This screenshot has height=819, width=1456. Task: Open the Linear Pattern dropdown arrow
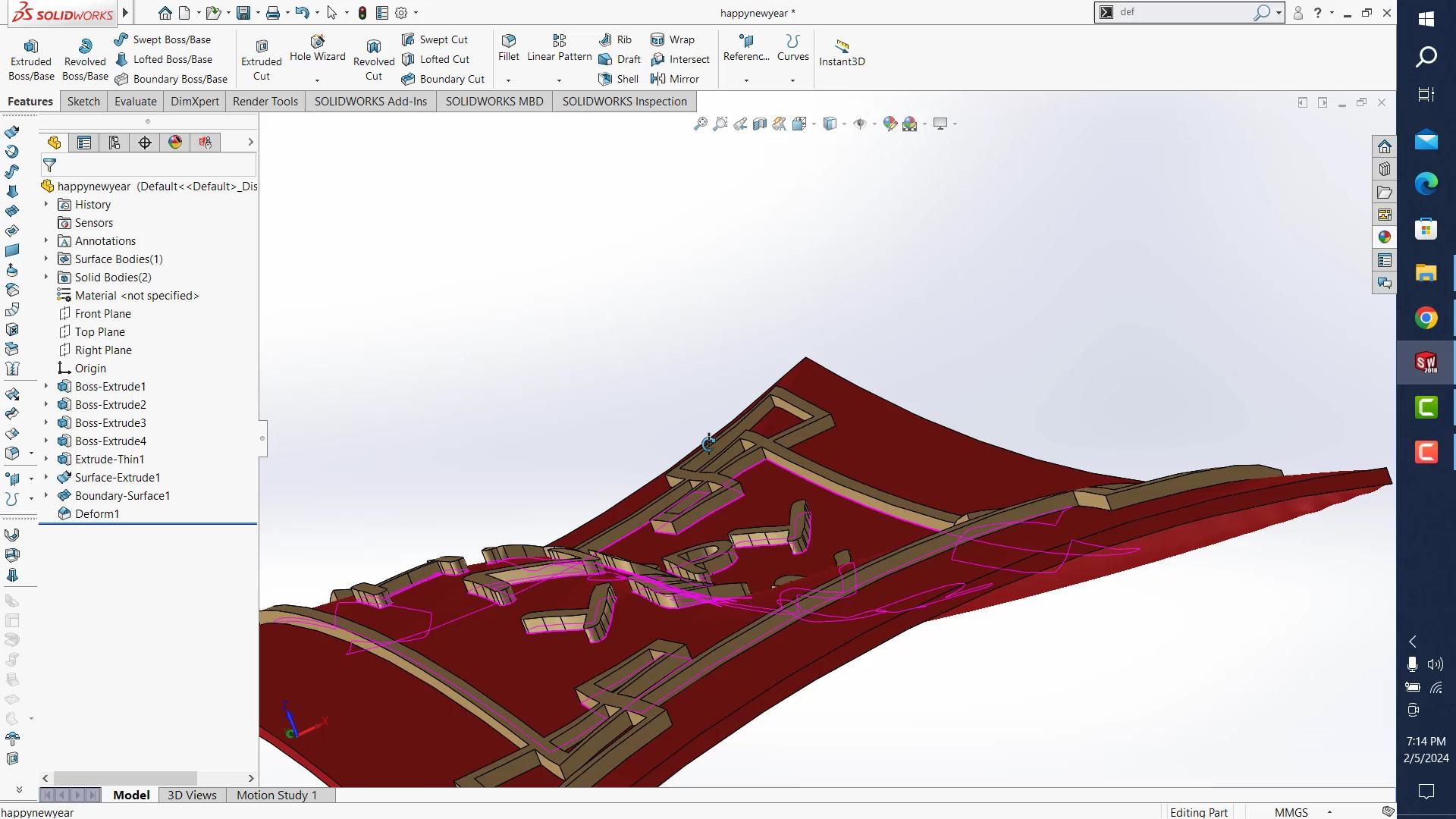point(560,80)
